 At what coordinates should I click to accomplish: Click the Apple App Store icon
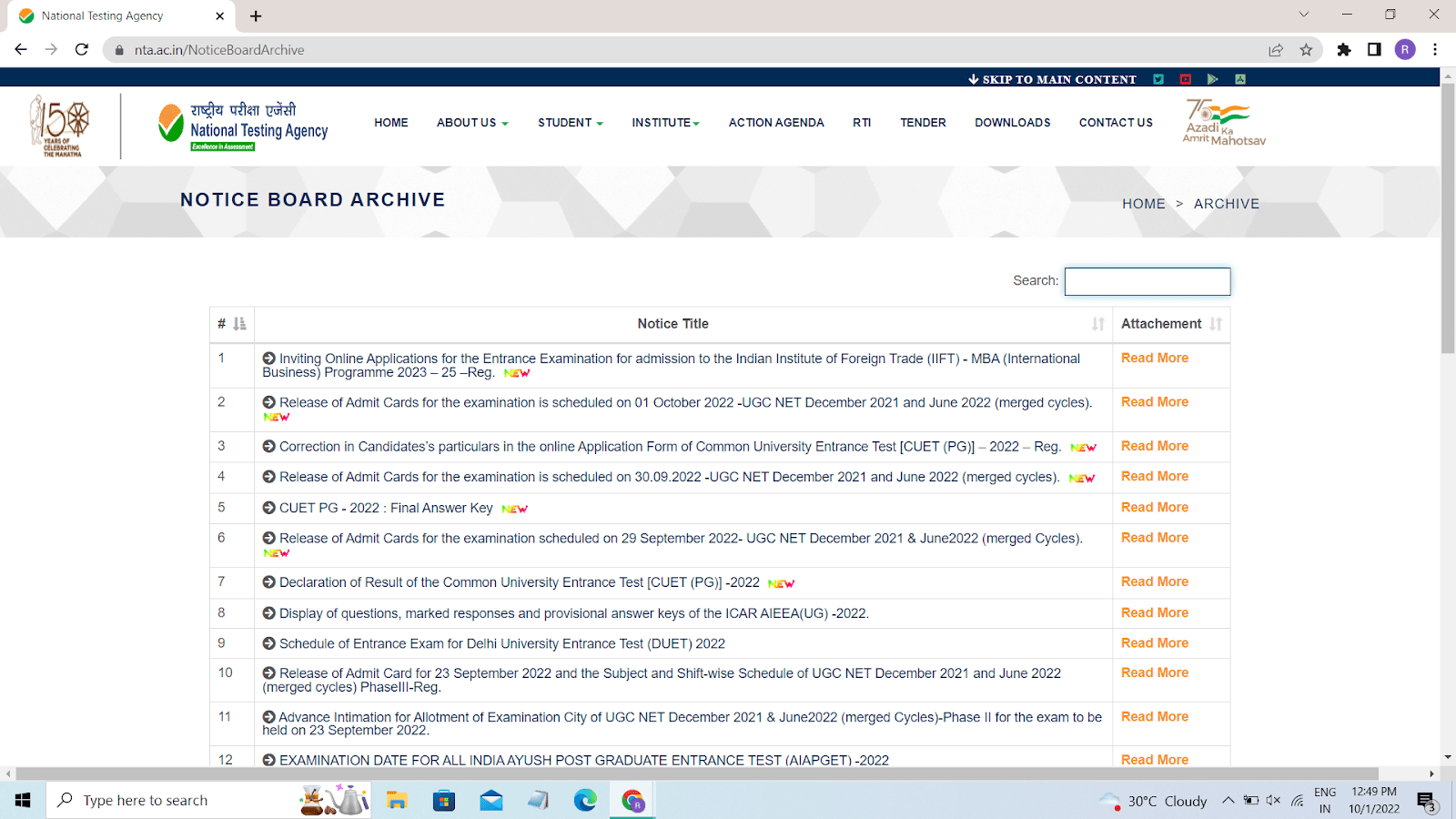1240,79
